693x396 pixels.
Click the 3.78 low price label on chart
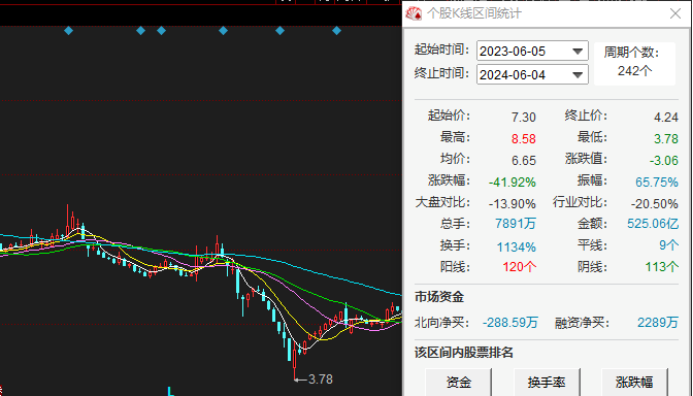pyautogui.click(x=320, y=379)
